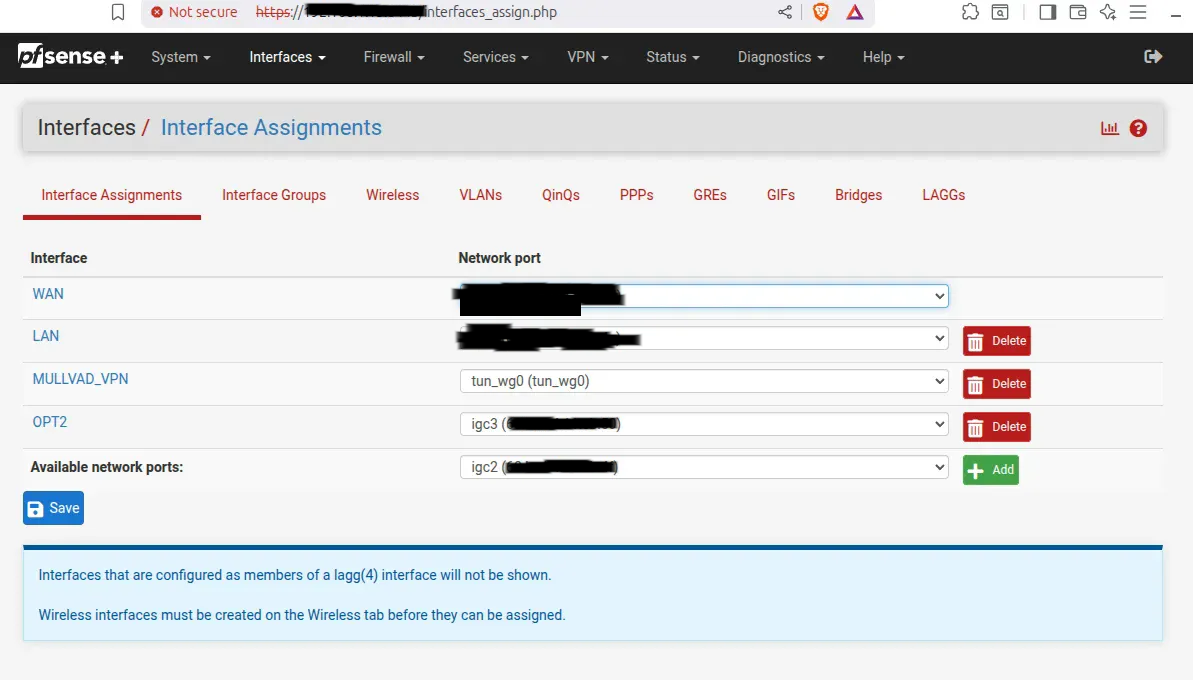Open the status dashboard chart icon
This screenshot has width=1193, height=680.
1109,127
